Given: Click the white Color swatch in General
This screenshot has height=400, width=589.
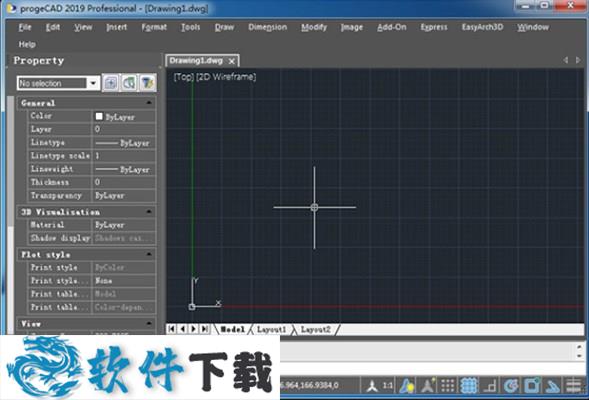Looking at the screenshot, I should tap(99, 116).
